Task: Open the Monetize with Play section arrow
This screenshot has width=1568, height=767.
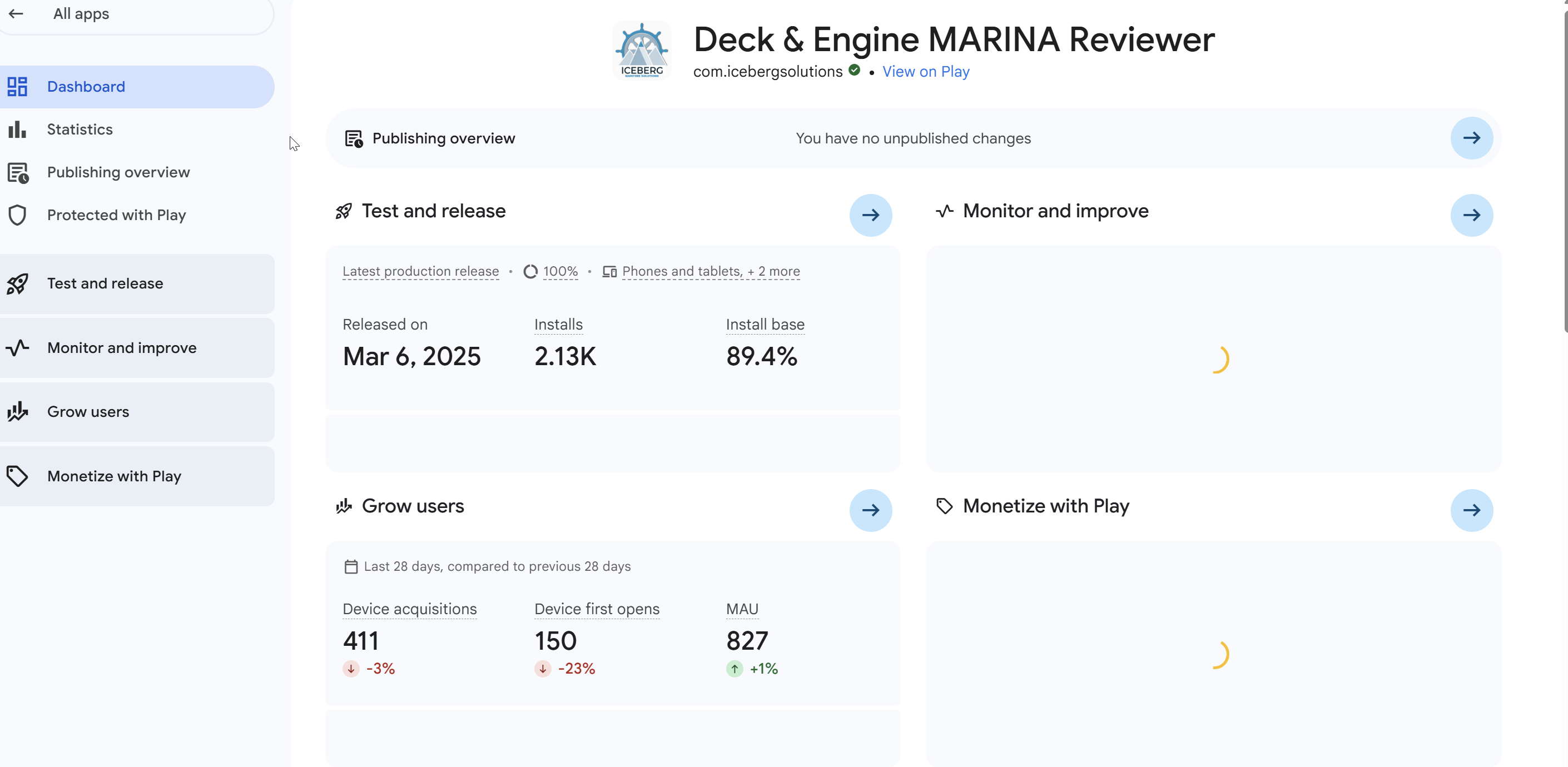Action: pos(1471,510)
